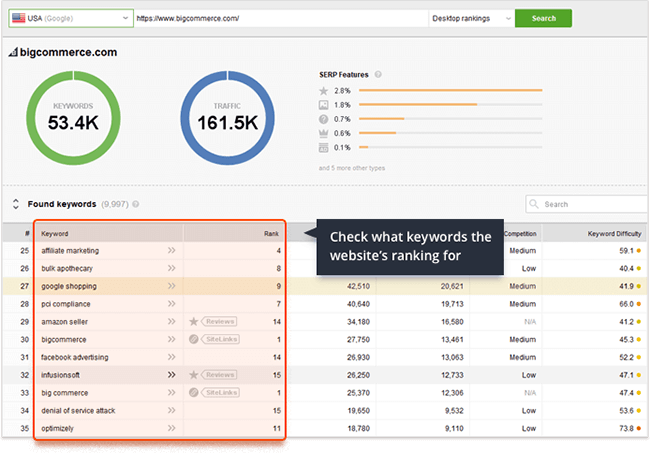Click the bigcommerce.com logo icon
Viewport: 650px width, 453px height.
(x=13, y=52)
